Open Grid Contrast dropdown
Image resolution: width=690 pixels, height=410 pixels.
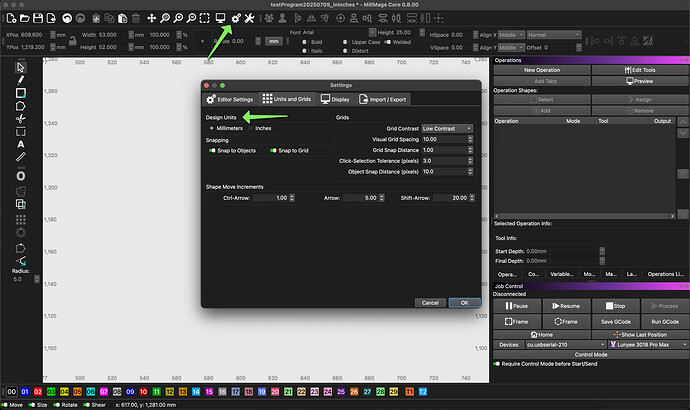[446, 128]
